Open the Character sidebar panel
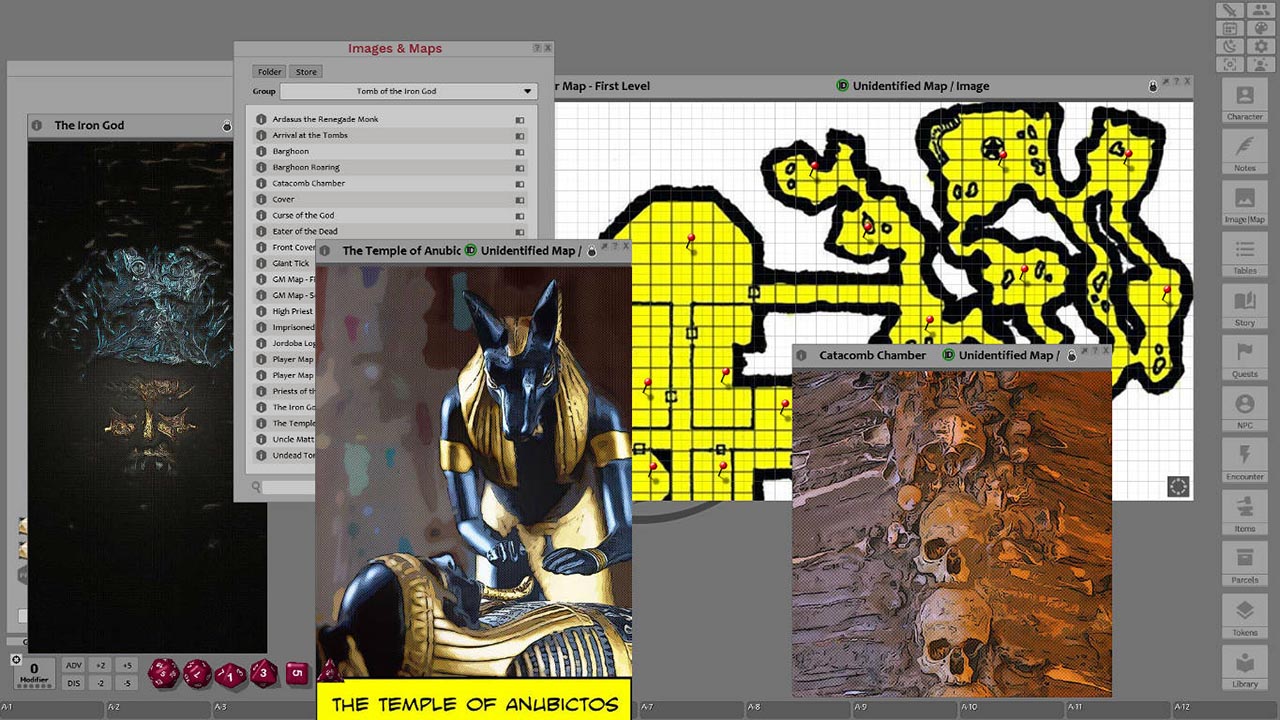Image resolution: width=1280 pixels, height=720 pixels. click(1244, 104)
